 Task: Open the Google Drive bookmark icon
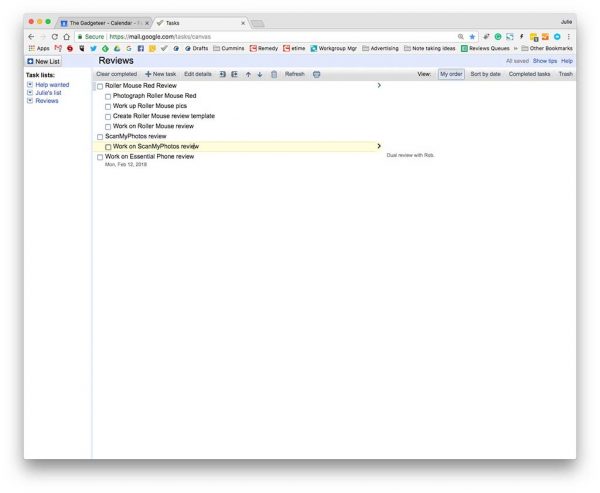[x=117, y=48]
